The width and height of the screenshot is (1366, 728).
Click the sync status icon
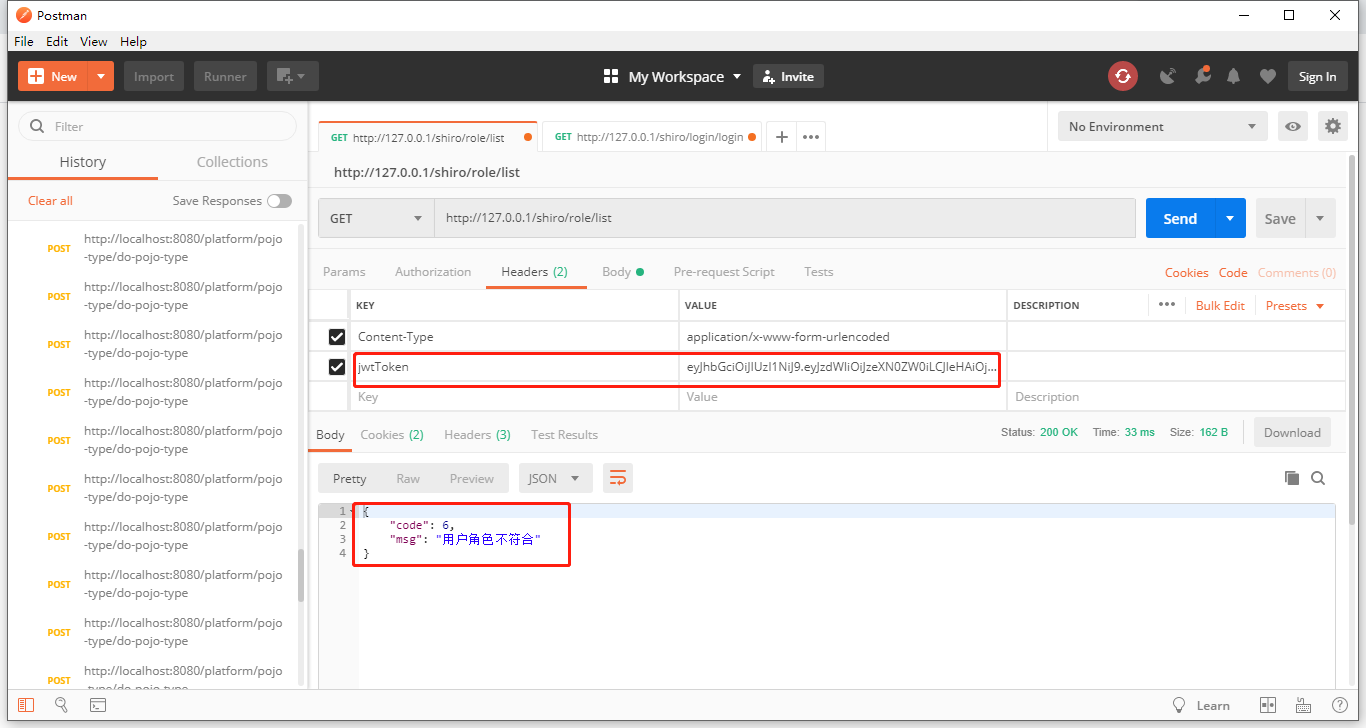(1123, 76)
